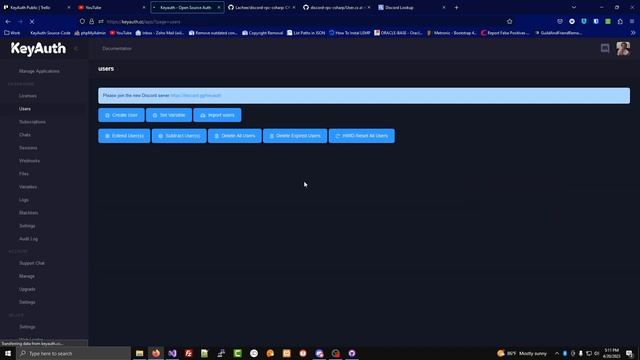The width and height of the screenshot is (640, 360).
Task: Click the taskbar clock
Action: click(611, 353)
